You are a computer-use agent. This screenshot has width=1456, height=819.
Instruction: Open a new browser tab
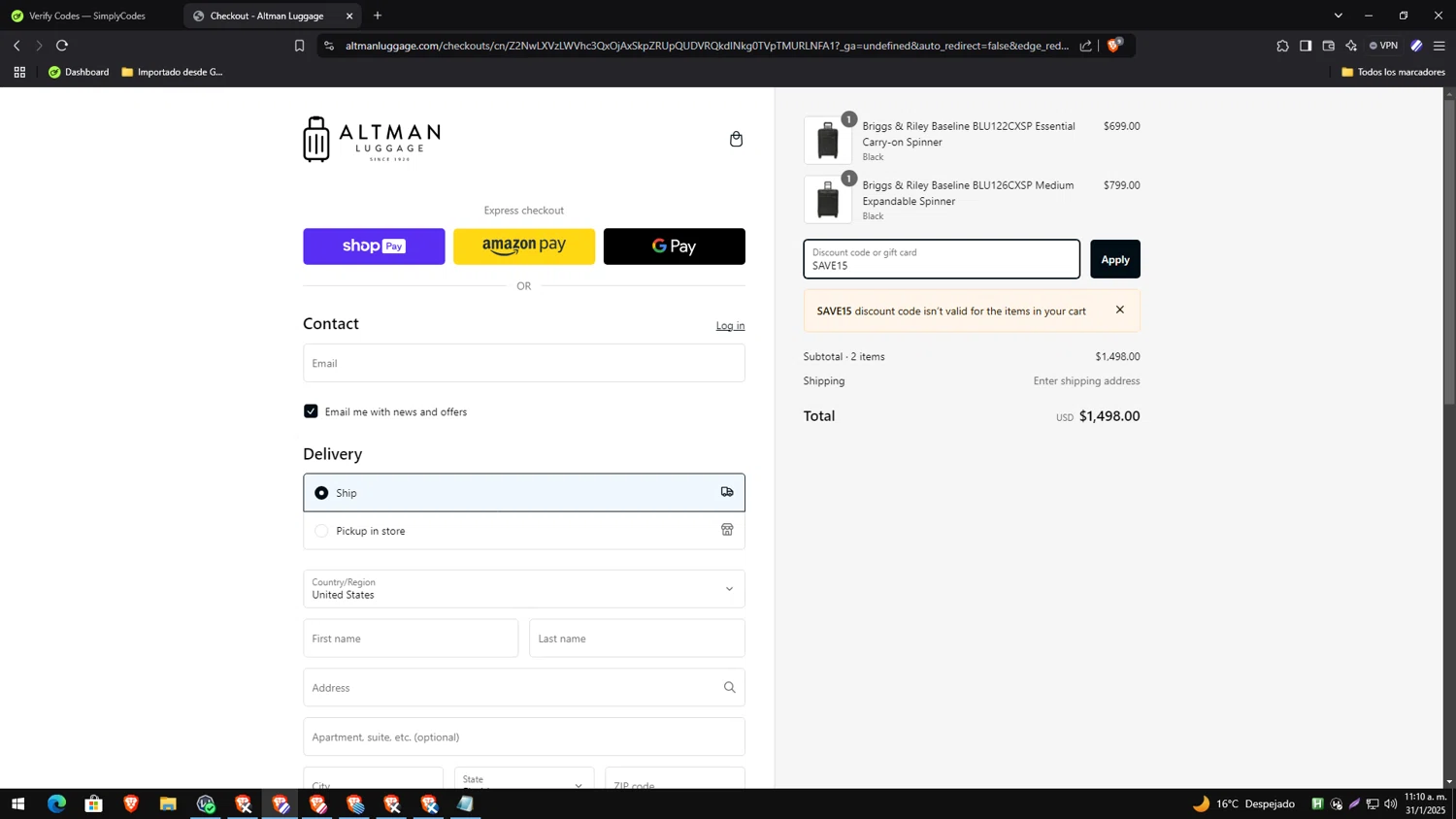pyautogui.click(x=378, y=16)
